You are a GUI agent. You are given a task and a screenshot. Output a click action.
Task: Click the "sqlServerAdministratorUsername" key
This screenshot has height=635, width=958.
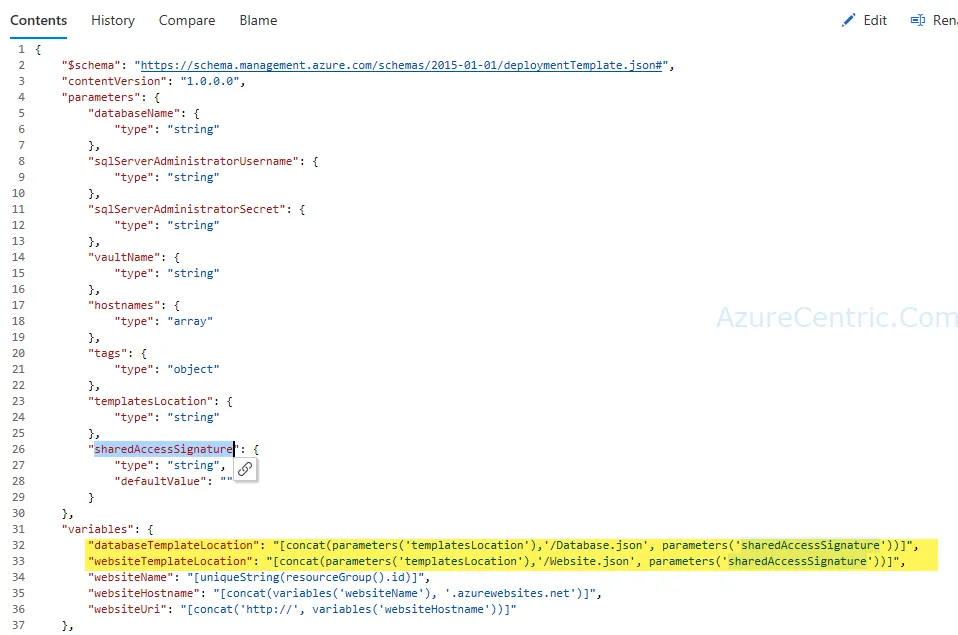[x=194, y=161]
